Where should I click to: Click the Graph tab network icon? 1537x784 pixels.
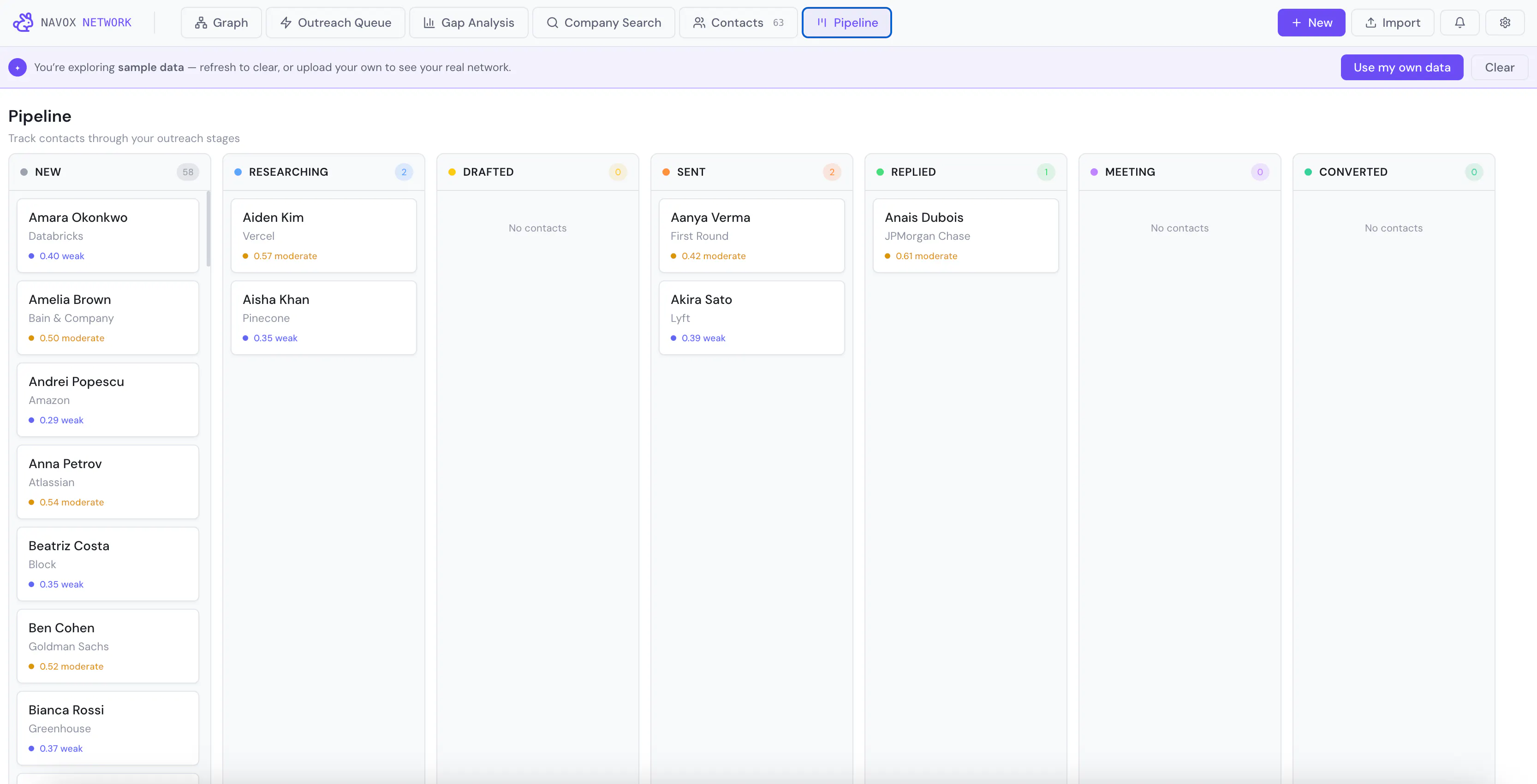[x=201, y=23]
